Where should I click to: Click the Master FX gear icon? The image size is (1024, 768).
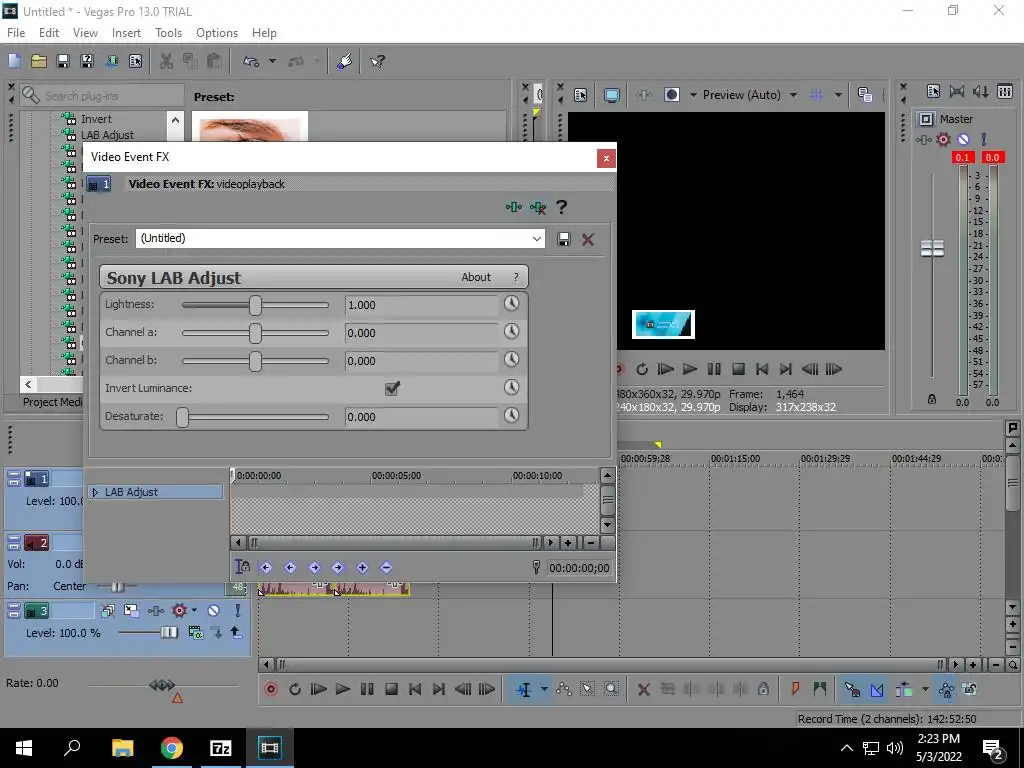[943, 139]
